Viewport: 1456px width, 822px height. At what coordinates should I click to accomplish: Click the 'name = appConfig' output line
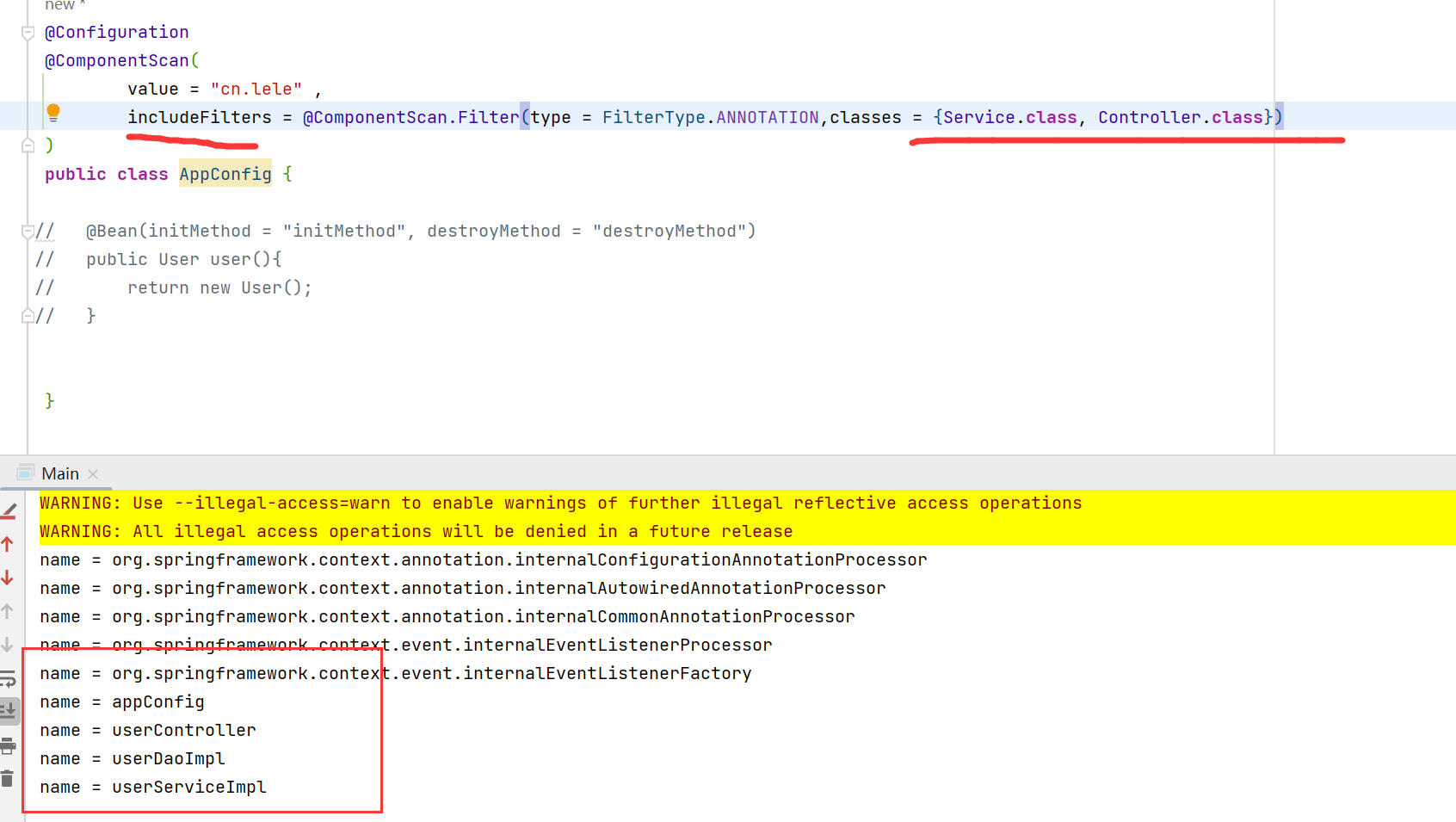pos(122,701)
